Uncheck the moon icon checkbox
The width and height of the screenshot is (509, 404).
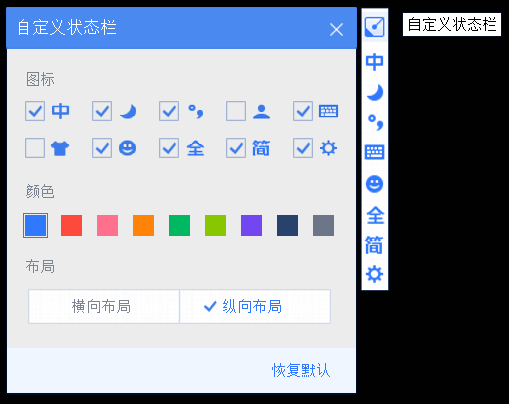click(x=102, y=111)
